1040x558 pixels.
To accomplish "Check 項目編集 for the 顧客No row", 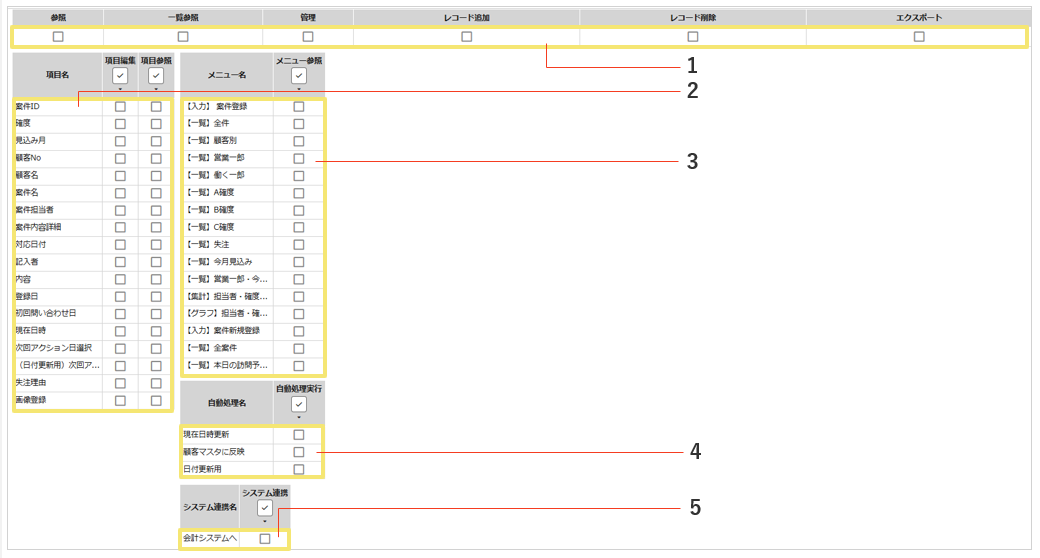I will (x=120, y=158).
